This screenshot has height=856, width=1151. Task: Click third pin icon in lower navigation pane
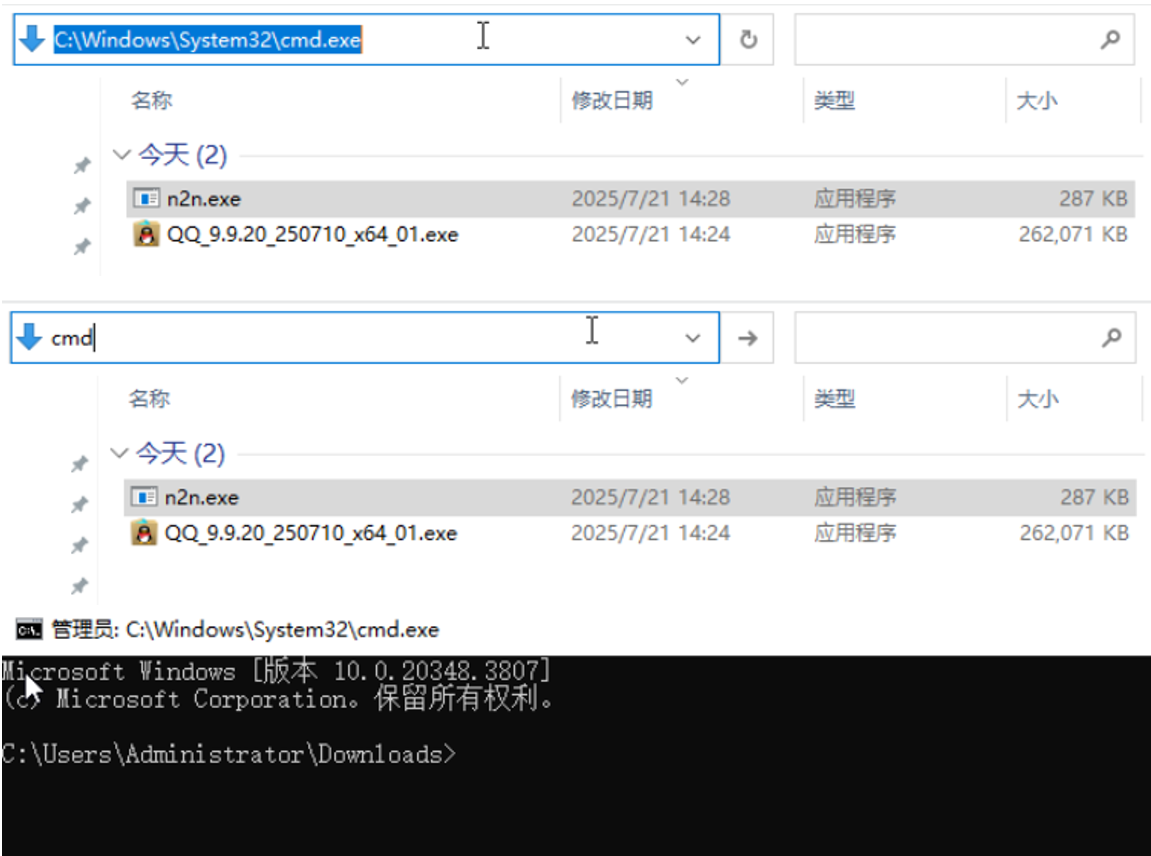(79, 545)
